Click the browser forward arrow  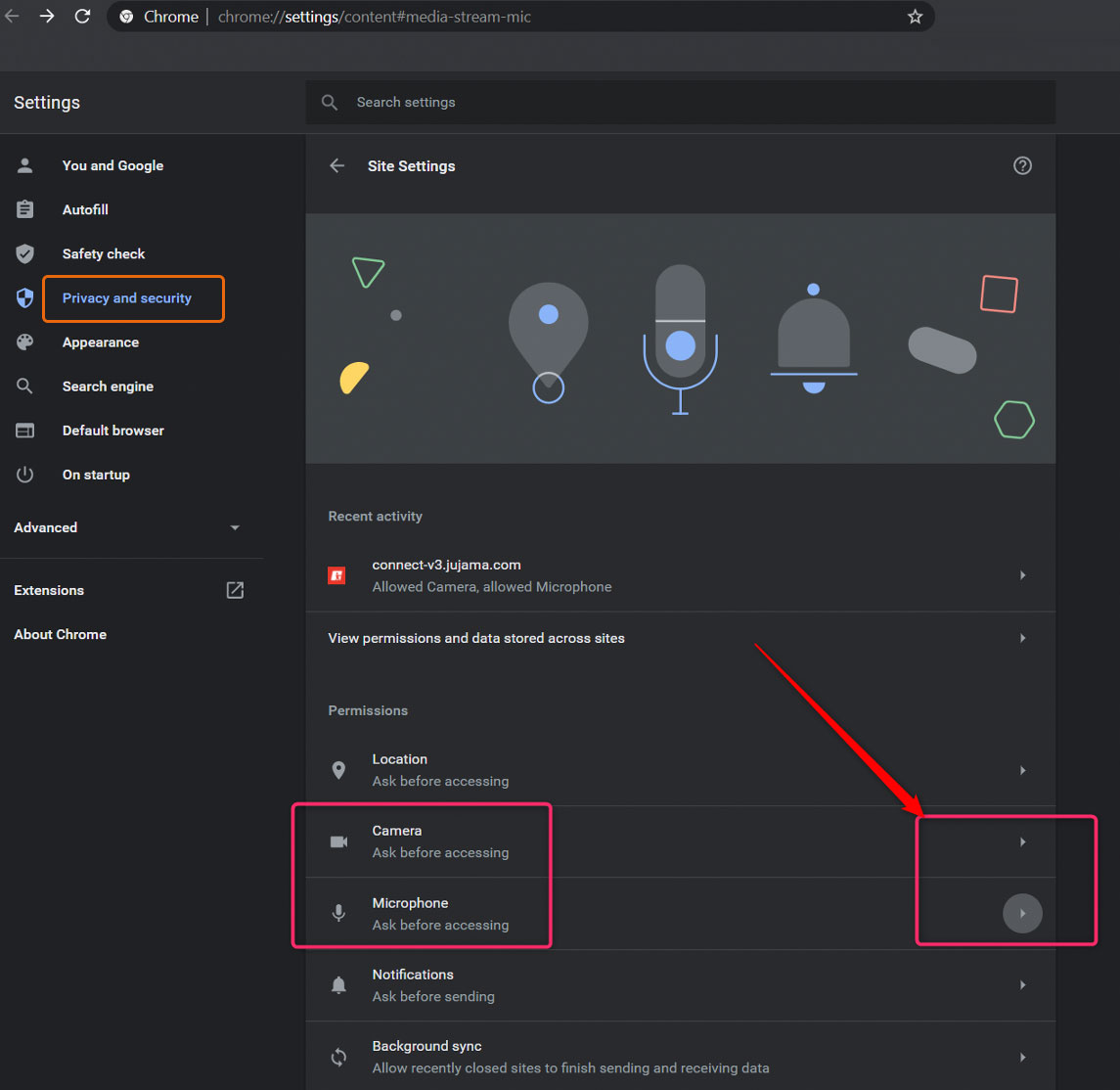pos(47,17)
